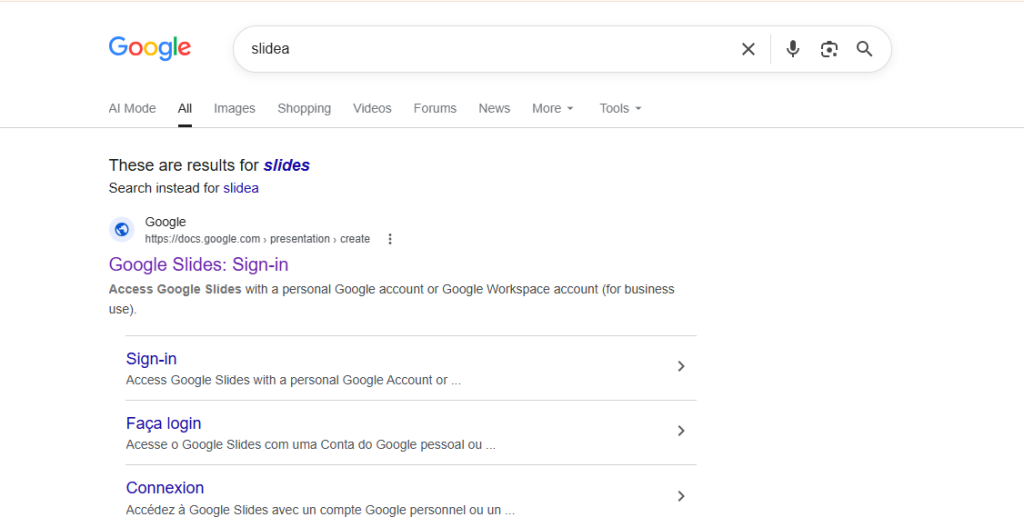Image resolution: width=1024 pixels, height=527 pixels.
Task: Submit search with the magnifying glass icon
Action: point(865,49)
